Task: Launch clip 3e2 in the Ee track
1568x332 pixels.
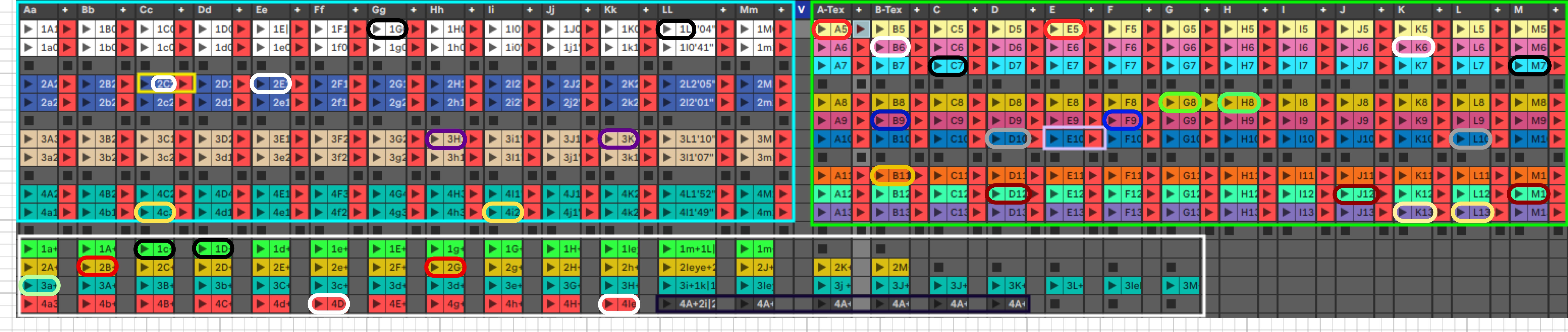Action: [x=261, y=158]
